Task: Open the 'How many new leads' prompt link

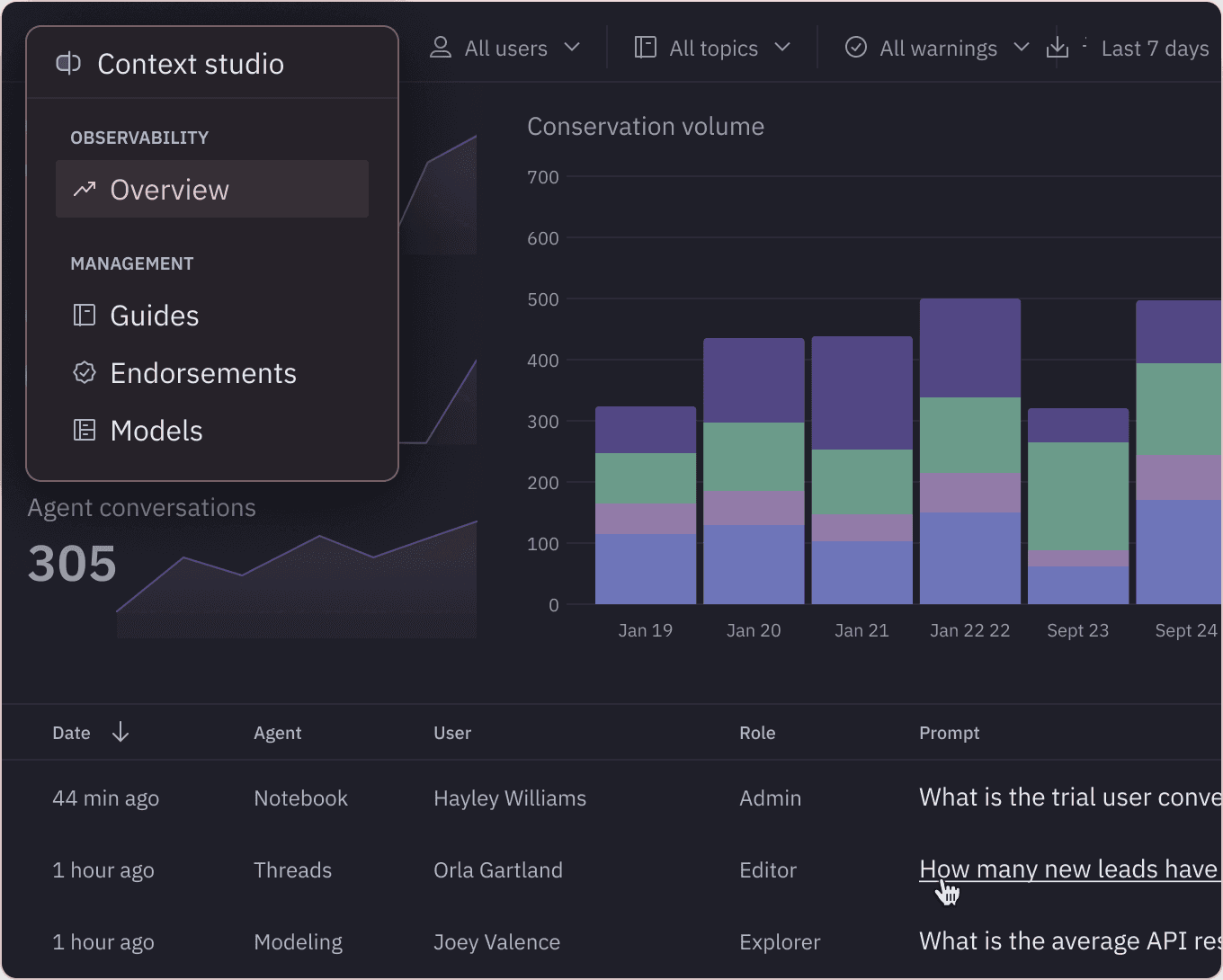Action: click(1069, 869)
